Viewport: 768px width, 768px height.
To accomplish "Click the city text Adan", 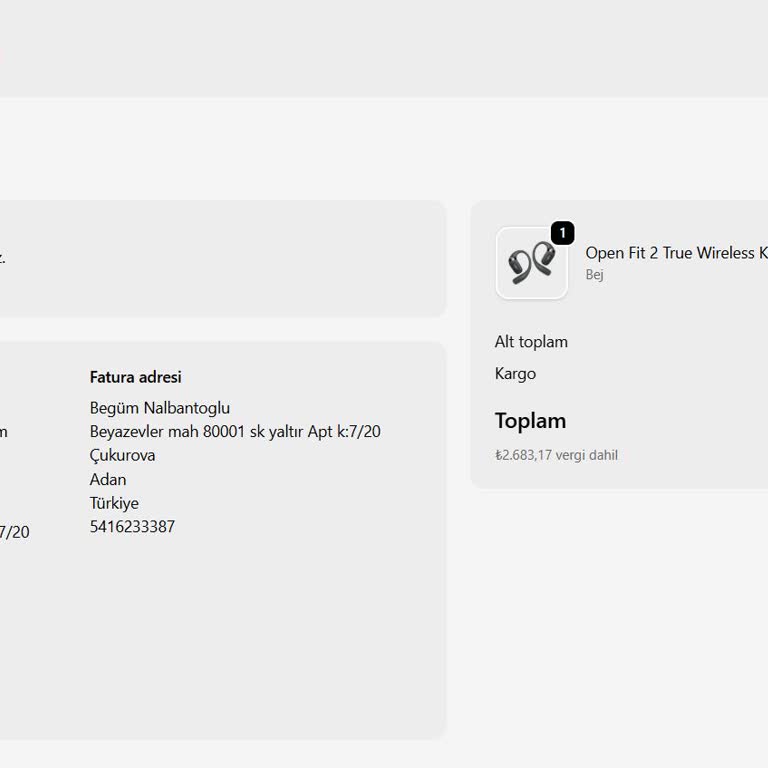I will tap(108, 479).
